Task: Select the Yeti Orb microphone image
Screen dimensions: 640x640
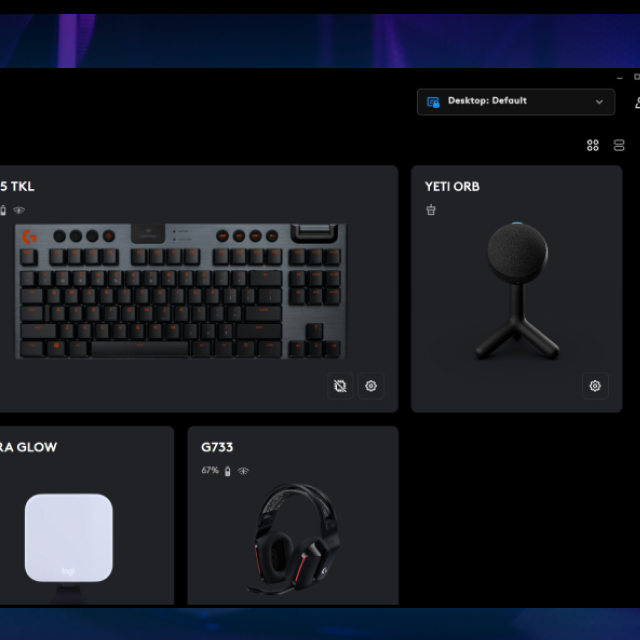Action: pos(517,290)
